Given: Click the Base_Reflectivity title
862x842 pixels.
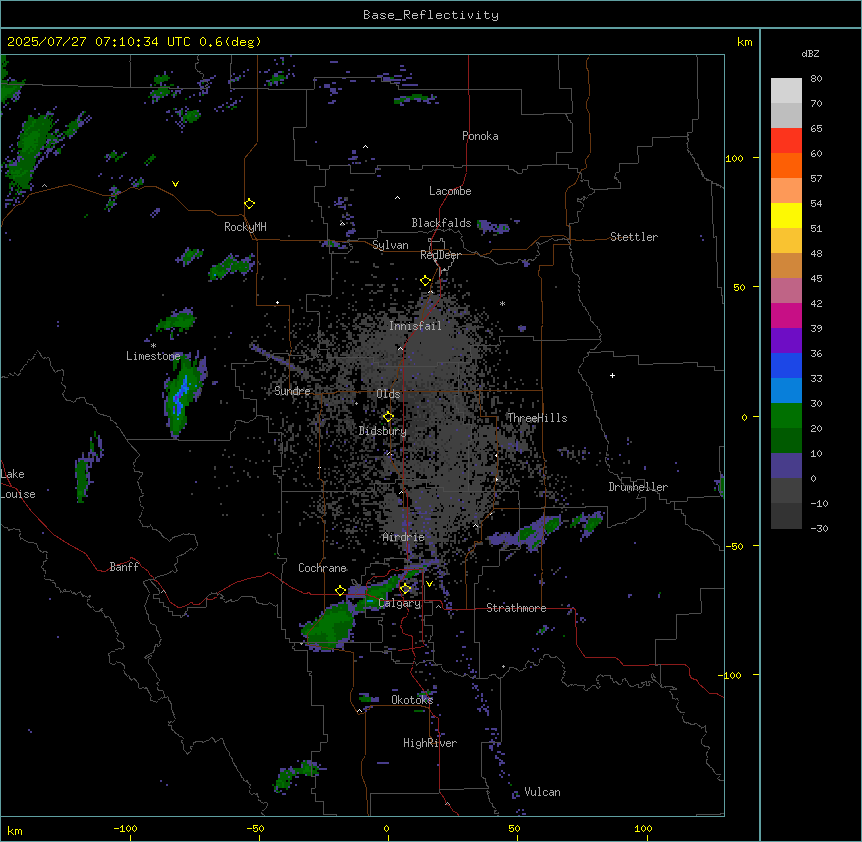Looking at the screenshot, I should [431, 15].
